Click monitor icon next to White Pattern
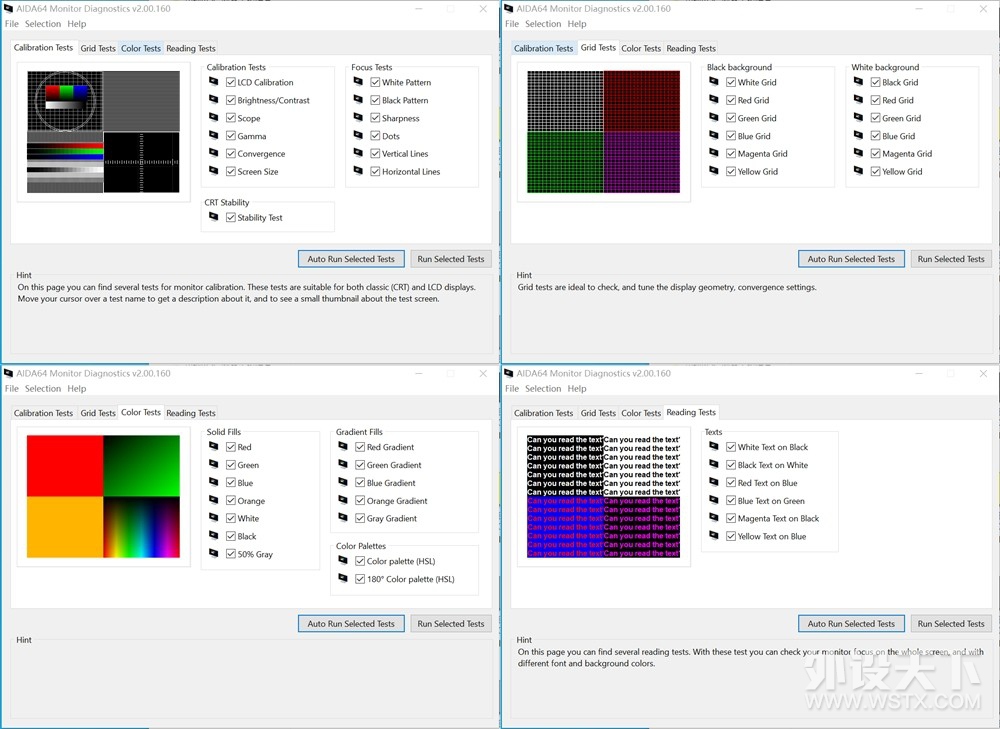 pos(358,82)
